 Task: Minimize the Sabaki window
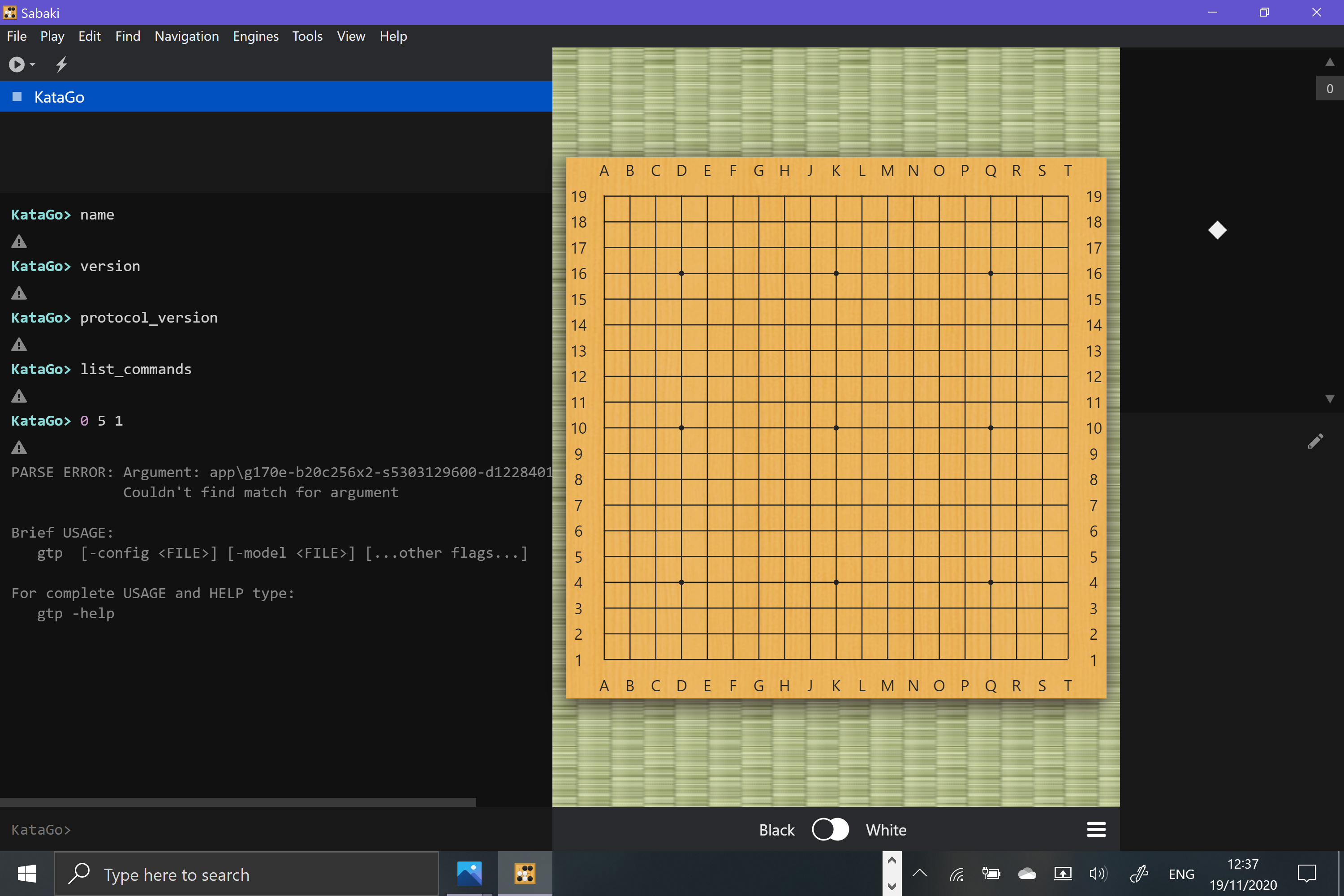[1212, 12]
